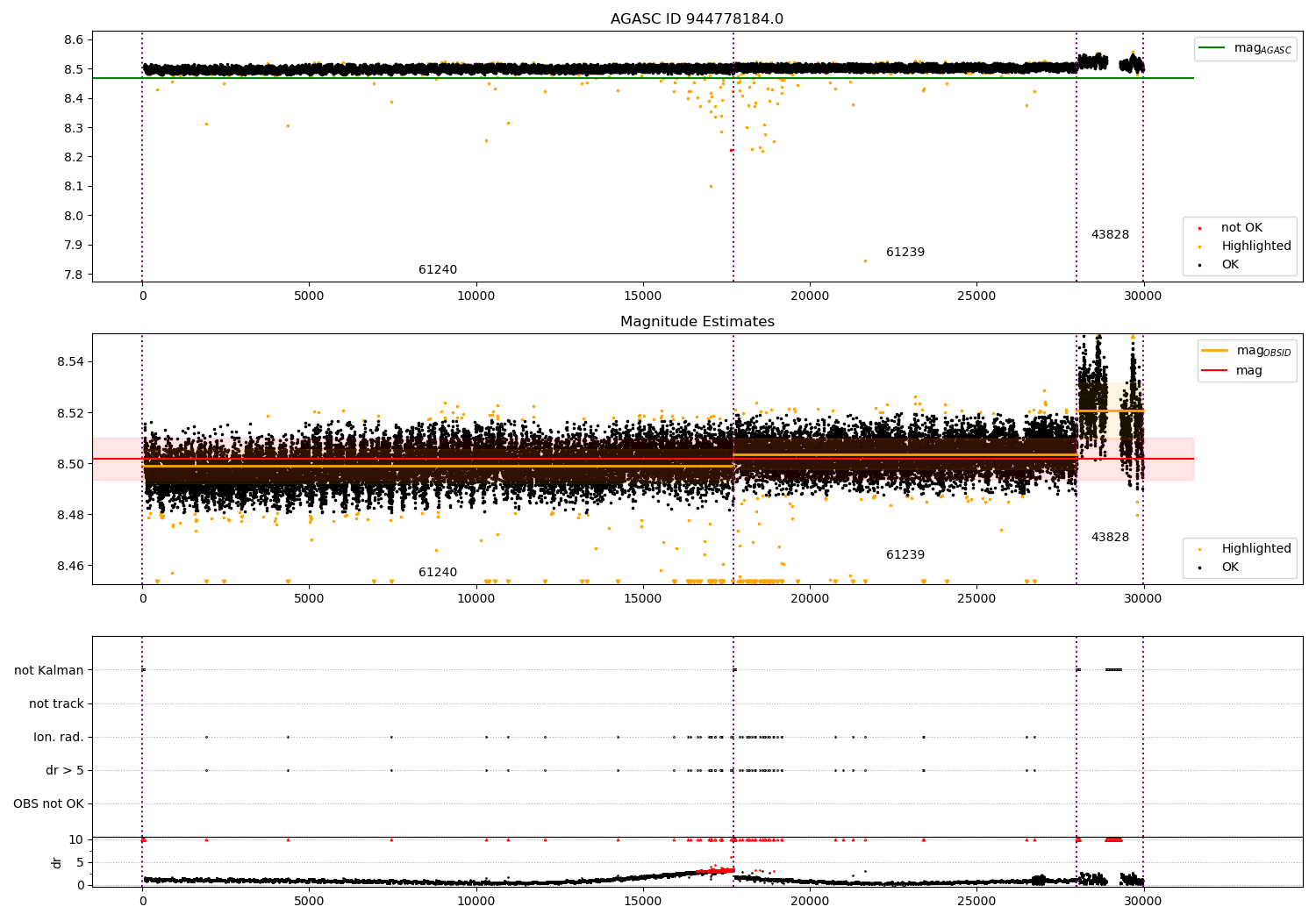Click the "Magnitude Estimates" plot title

tap(697, 322)
